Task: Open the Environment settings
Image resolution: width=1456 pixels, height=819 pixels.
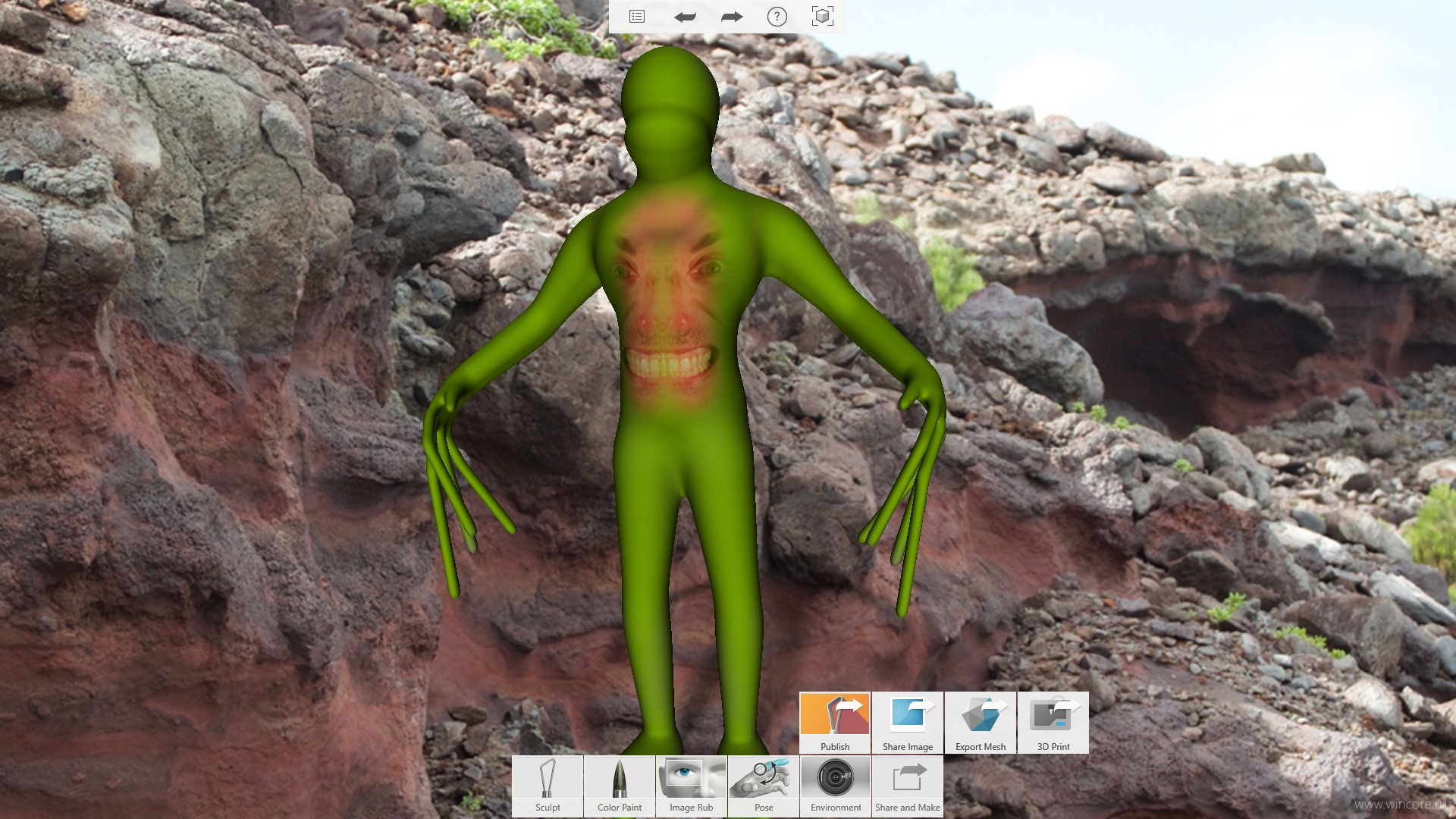Action: coord(836,786)
